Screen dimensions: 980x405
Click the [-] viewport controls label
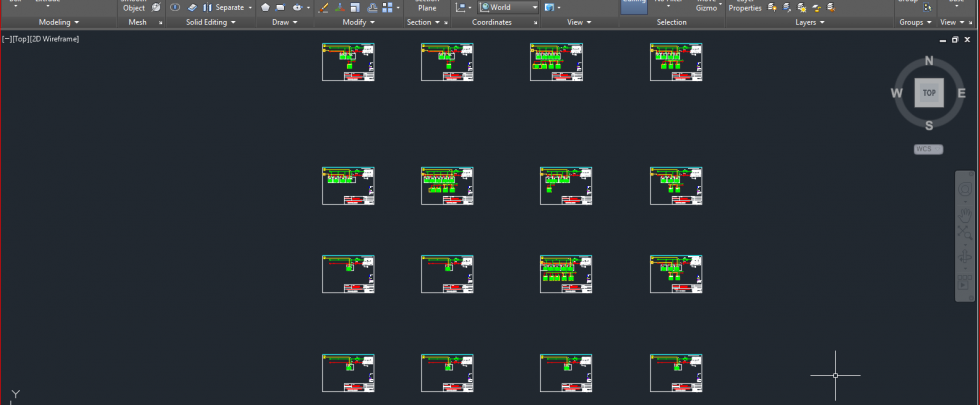click(8, 39)
